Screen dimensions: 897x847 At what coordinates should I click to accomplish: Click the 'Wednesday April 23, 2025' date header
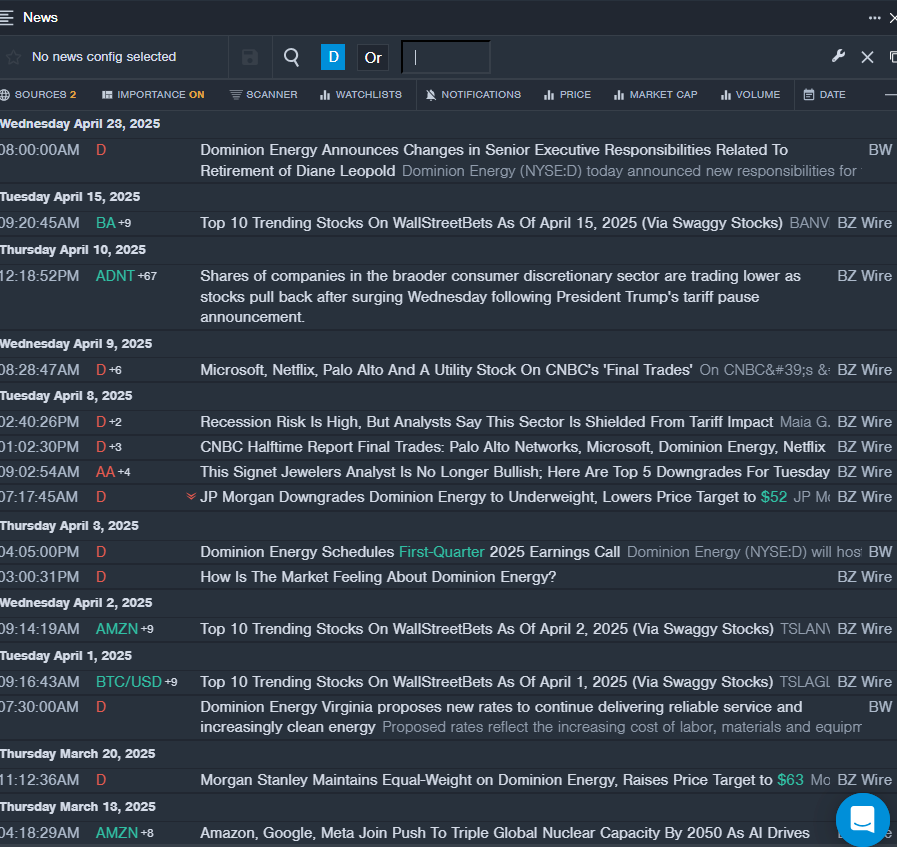[80, 124]
